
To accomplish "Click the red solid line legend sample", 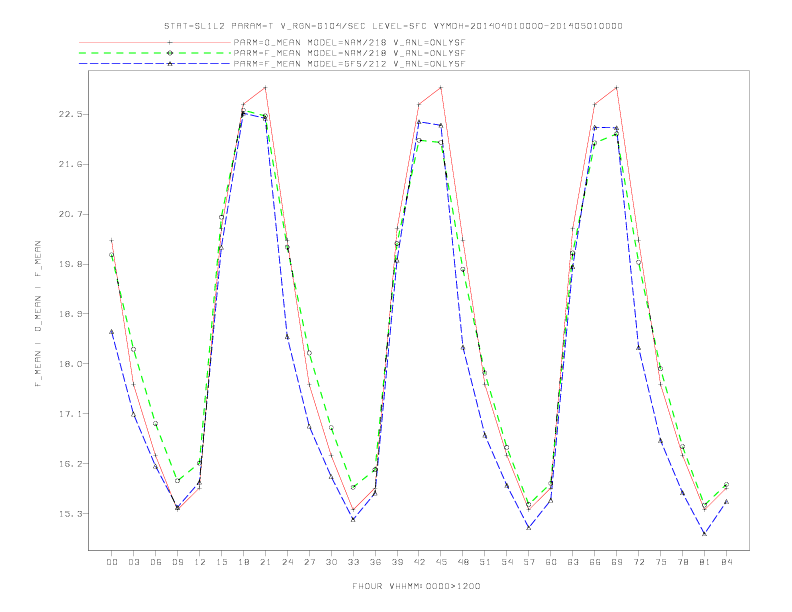I will [x=155, y=42].
